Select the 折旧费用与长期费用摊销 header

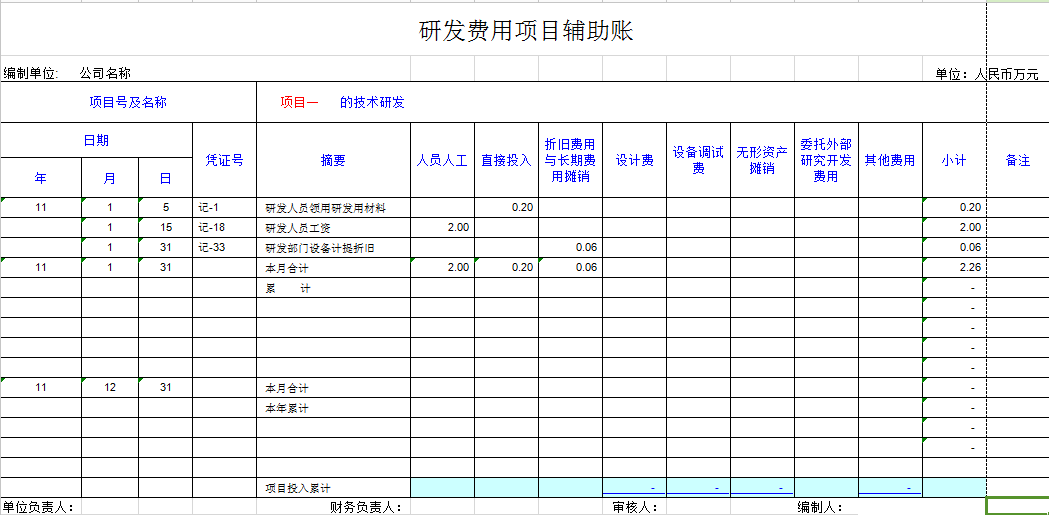tap(570, 160)
